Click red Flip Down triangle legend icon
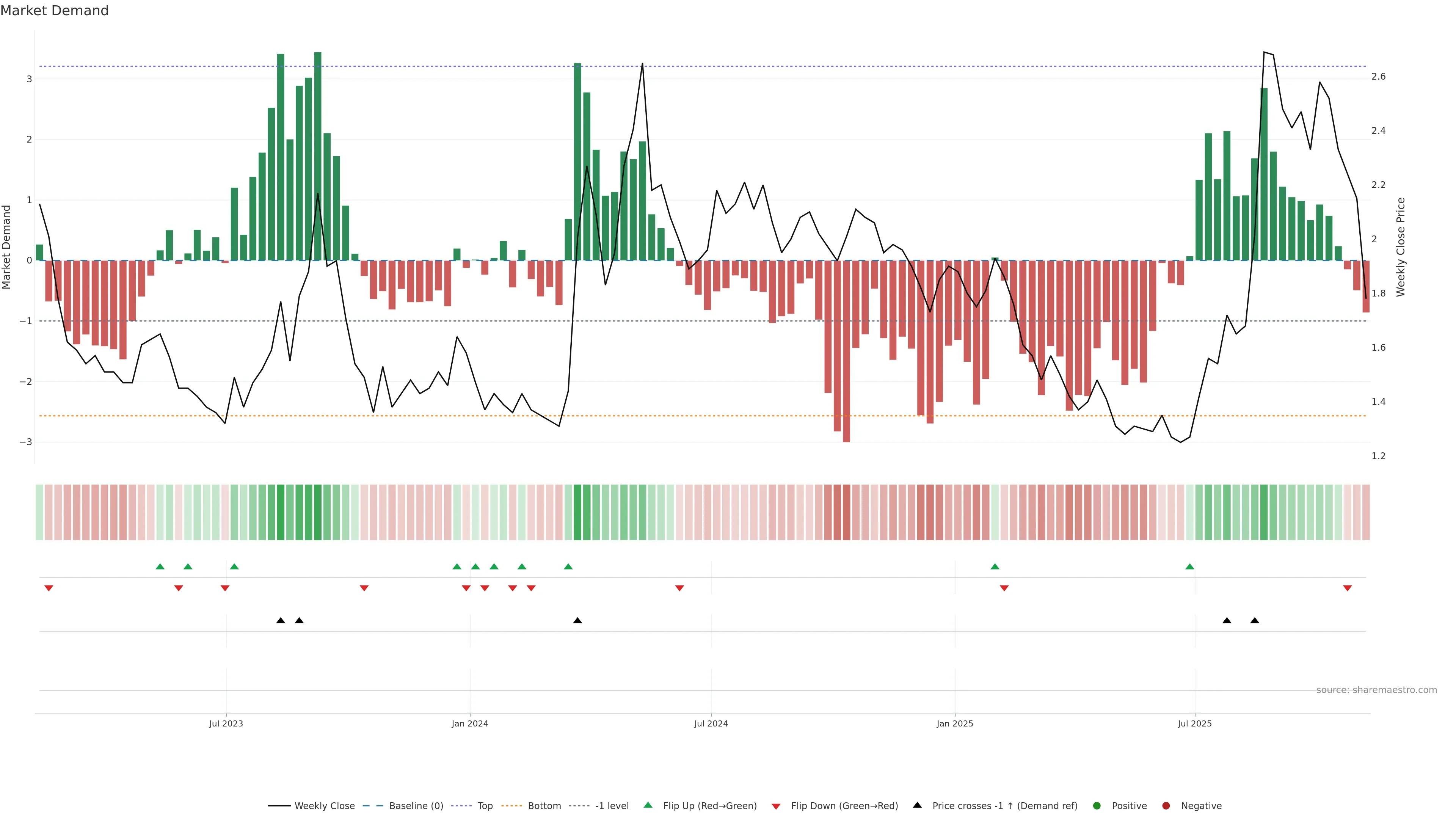Screen dimensions: 1456x819 (776, 806)
